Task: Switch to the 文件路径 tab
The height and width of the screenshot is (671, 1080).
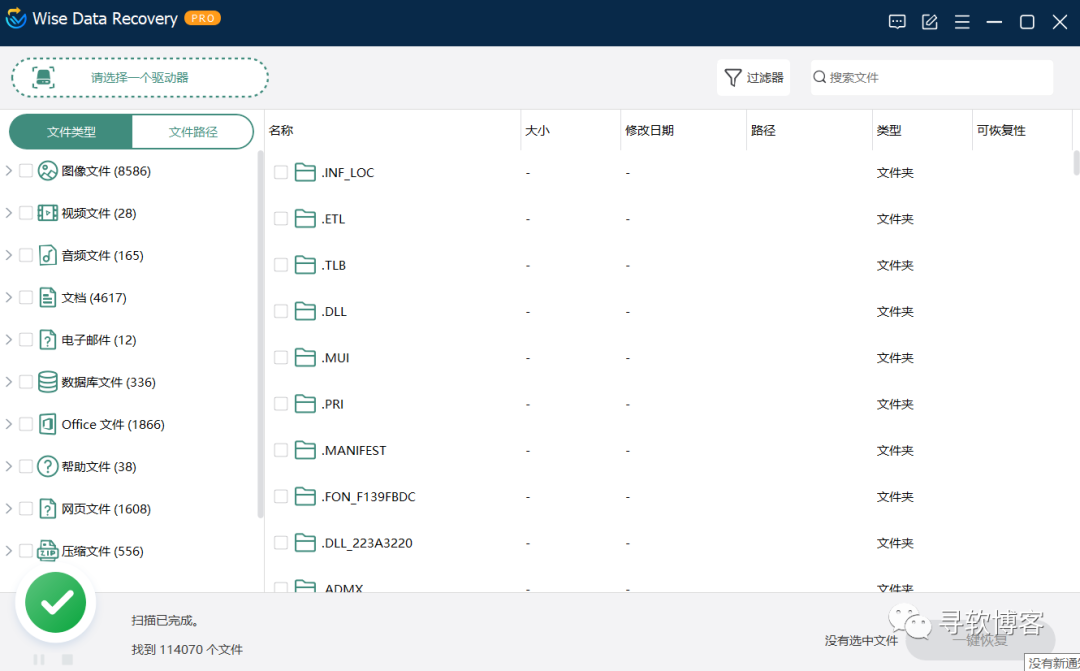Action: tap(194, 131)
